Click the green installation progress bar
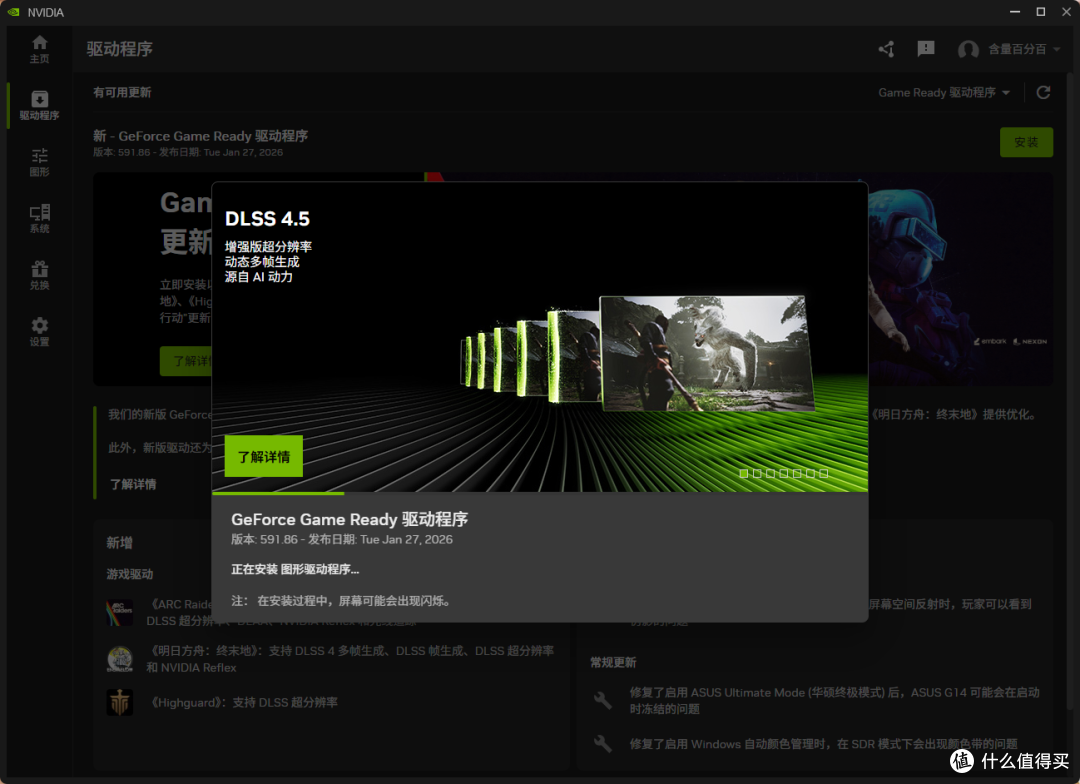1080x784 pixels. click(x=278, y=493)
